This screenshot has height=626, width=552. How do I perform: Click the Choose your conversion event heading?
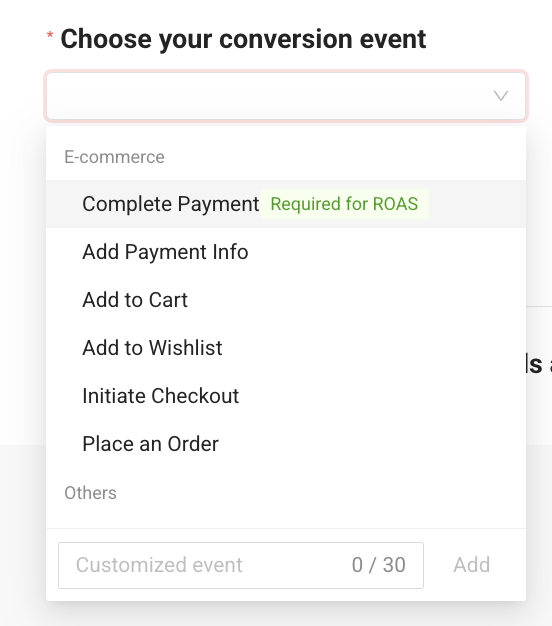point(243,39)
